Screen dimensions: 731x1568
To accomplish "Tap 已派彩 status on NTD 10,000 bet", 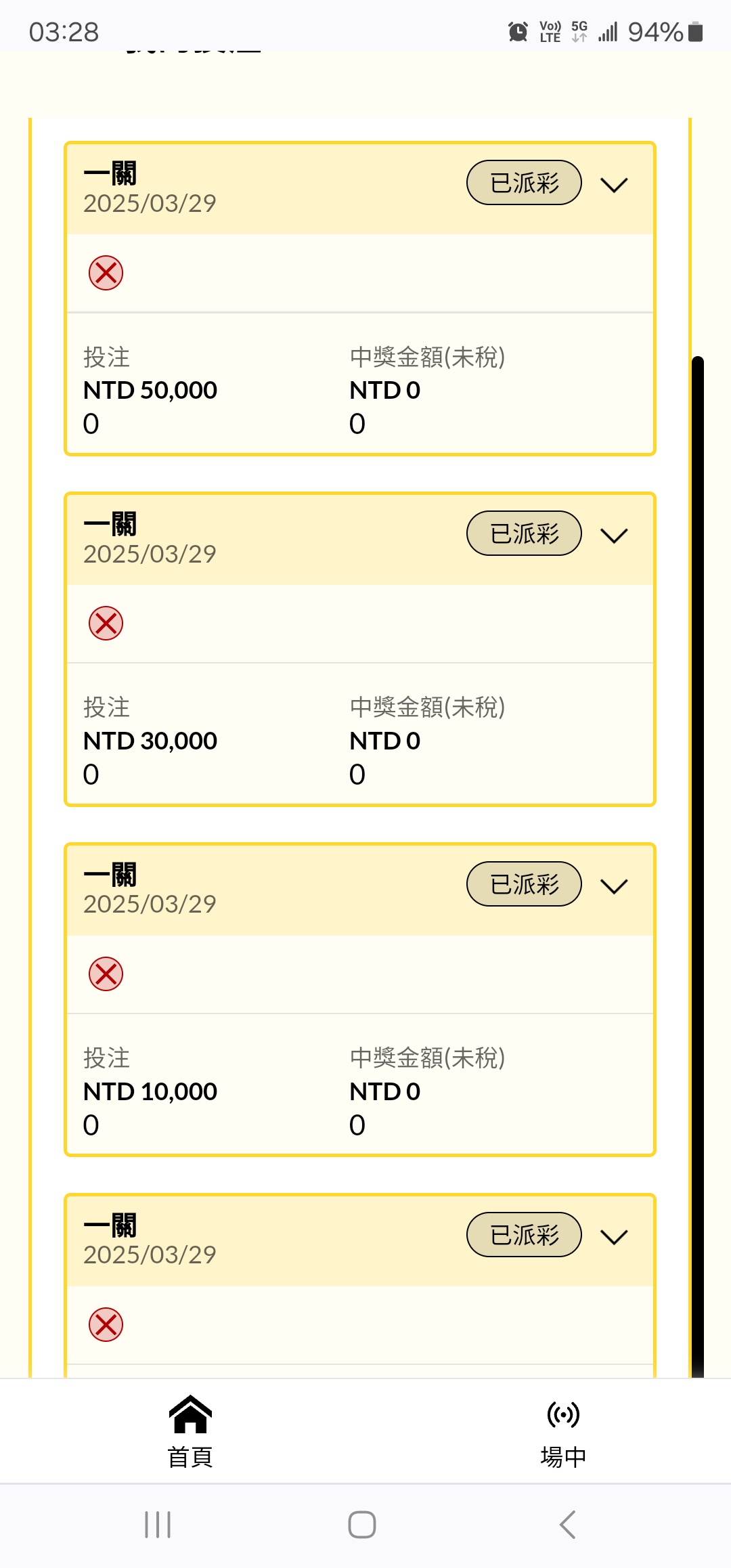I will [x=524, y=884].
